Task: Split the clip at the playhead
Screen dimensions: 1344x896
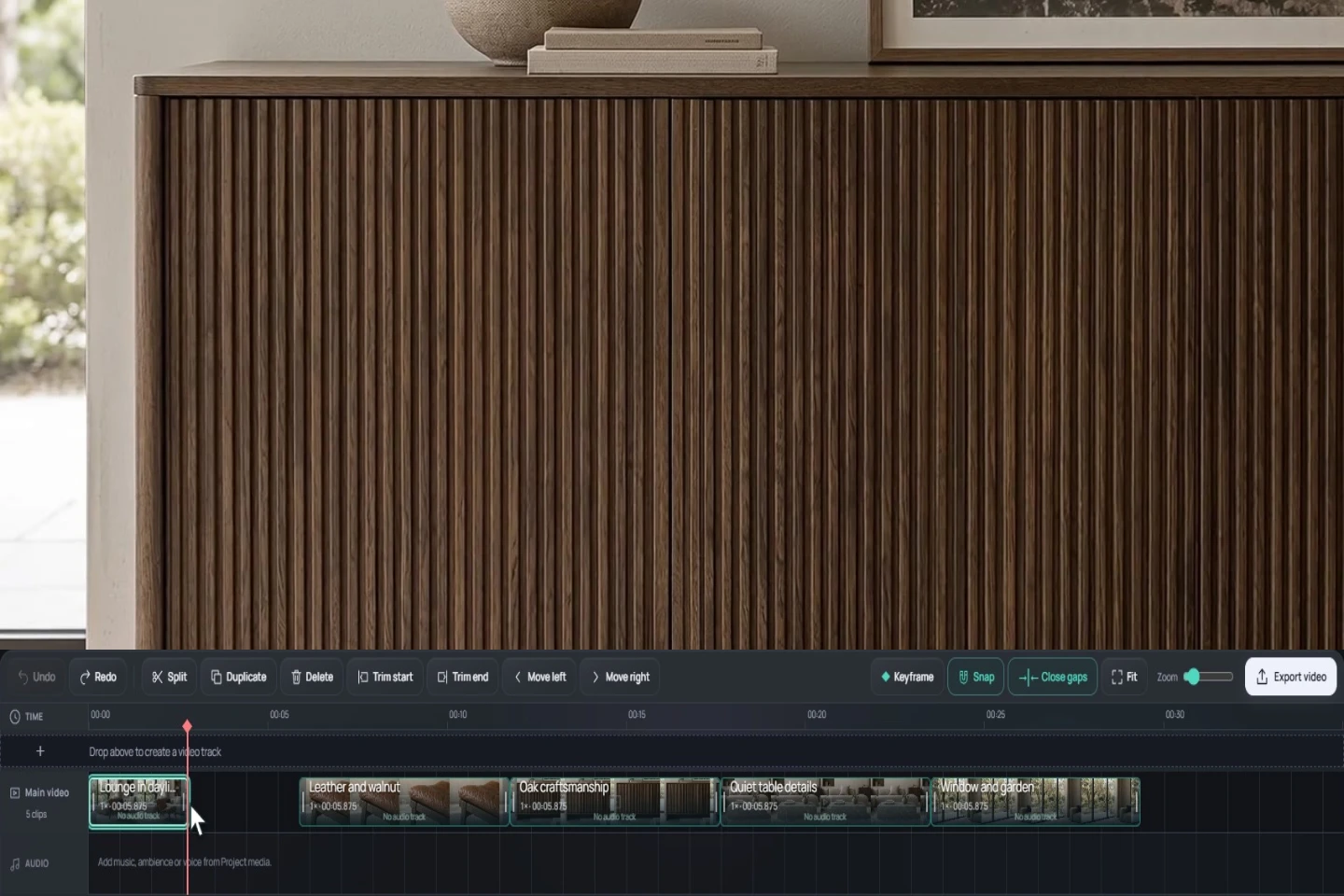Action: [169, 677]
